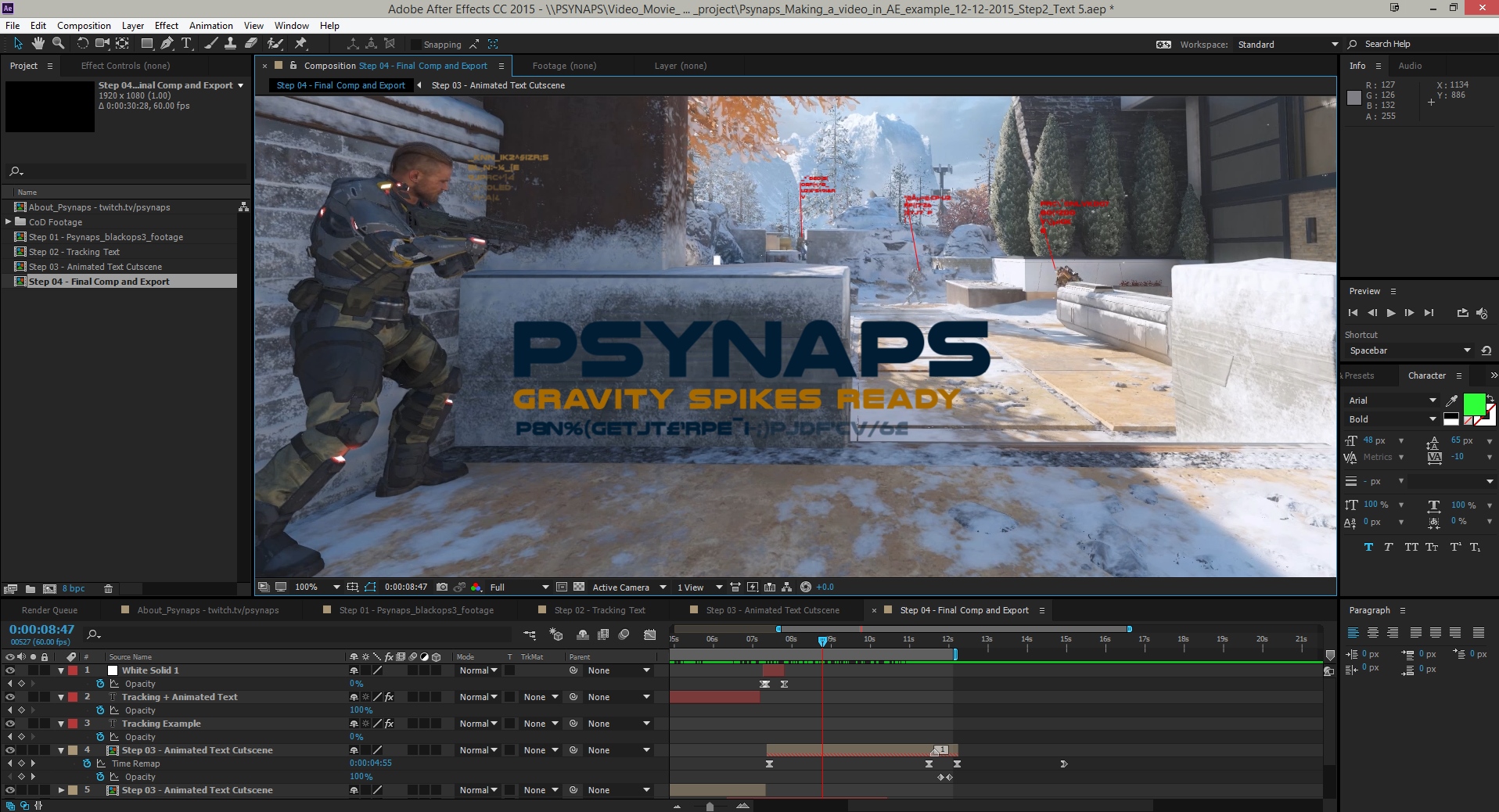The width and height of the screenshot is (1499, 812).
Task: Click the green fill color swatch
Action: [1474, 404]
